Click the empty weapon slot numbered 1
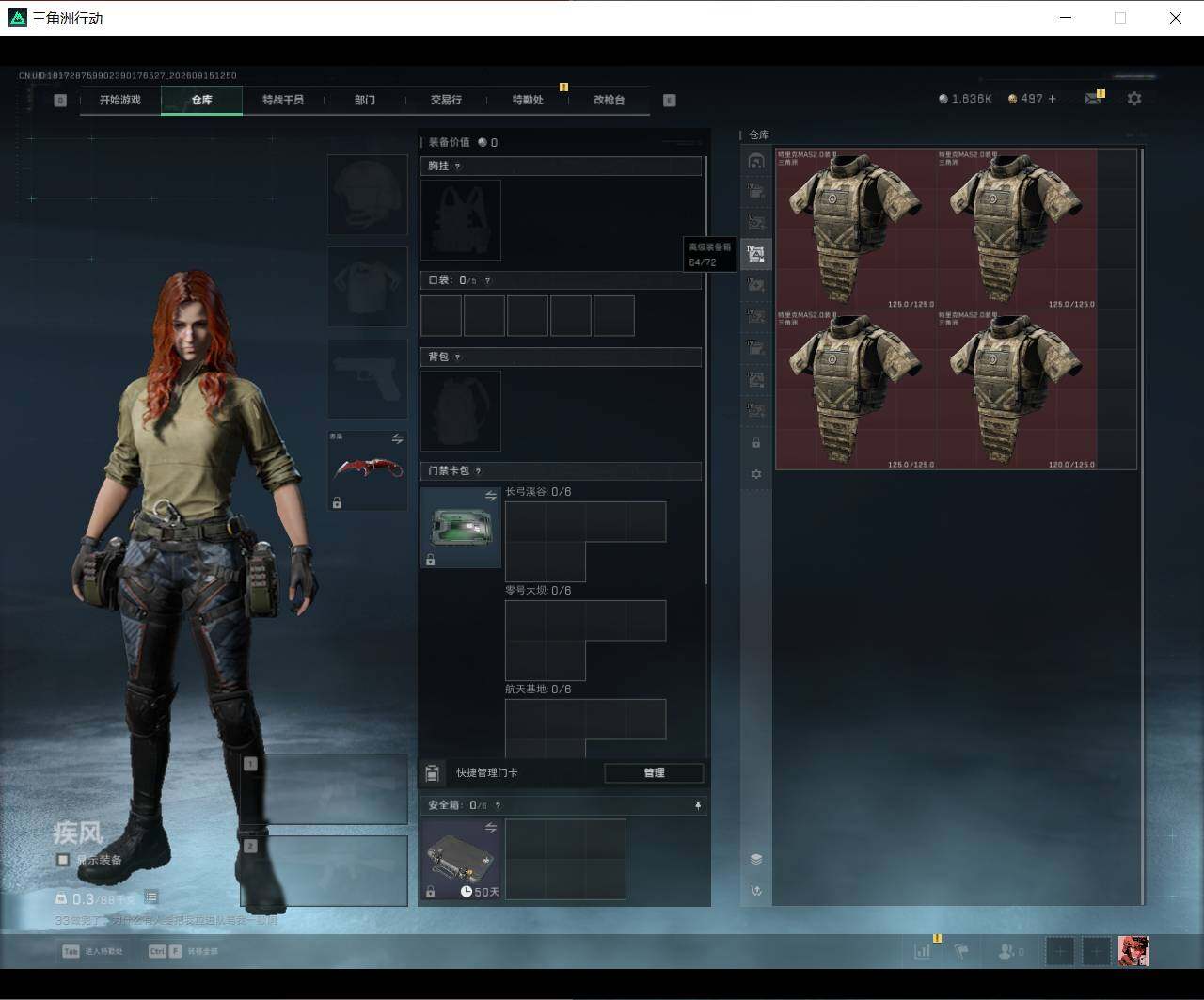The image size is (1204, 1000). (x=324, y=789)
